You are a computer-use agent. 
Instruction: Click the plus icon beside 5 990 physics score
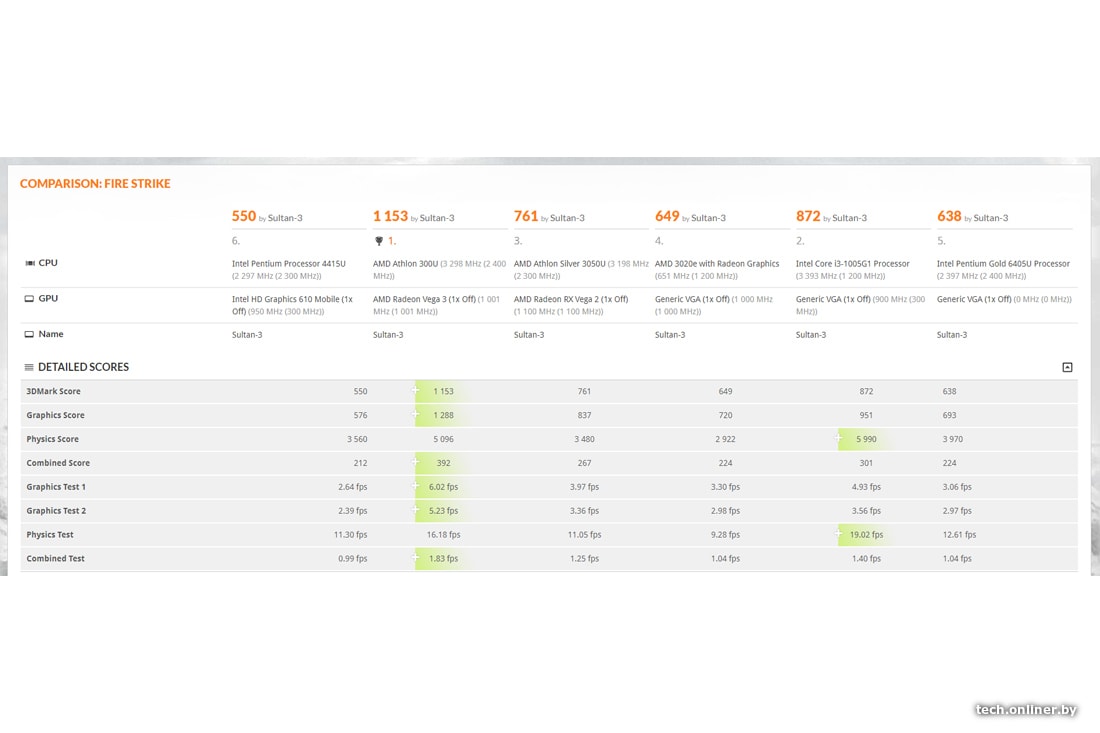[839, 439]
